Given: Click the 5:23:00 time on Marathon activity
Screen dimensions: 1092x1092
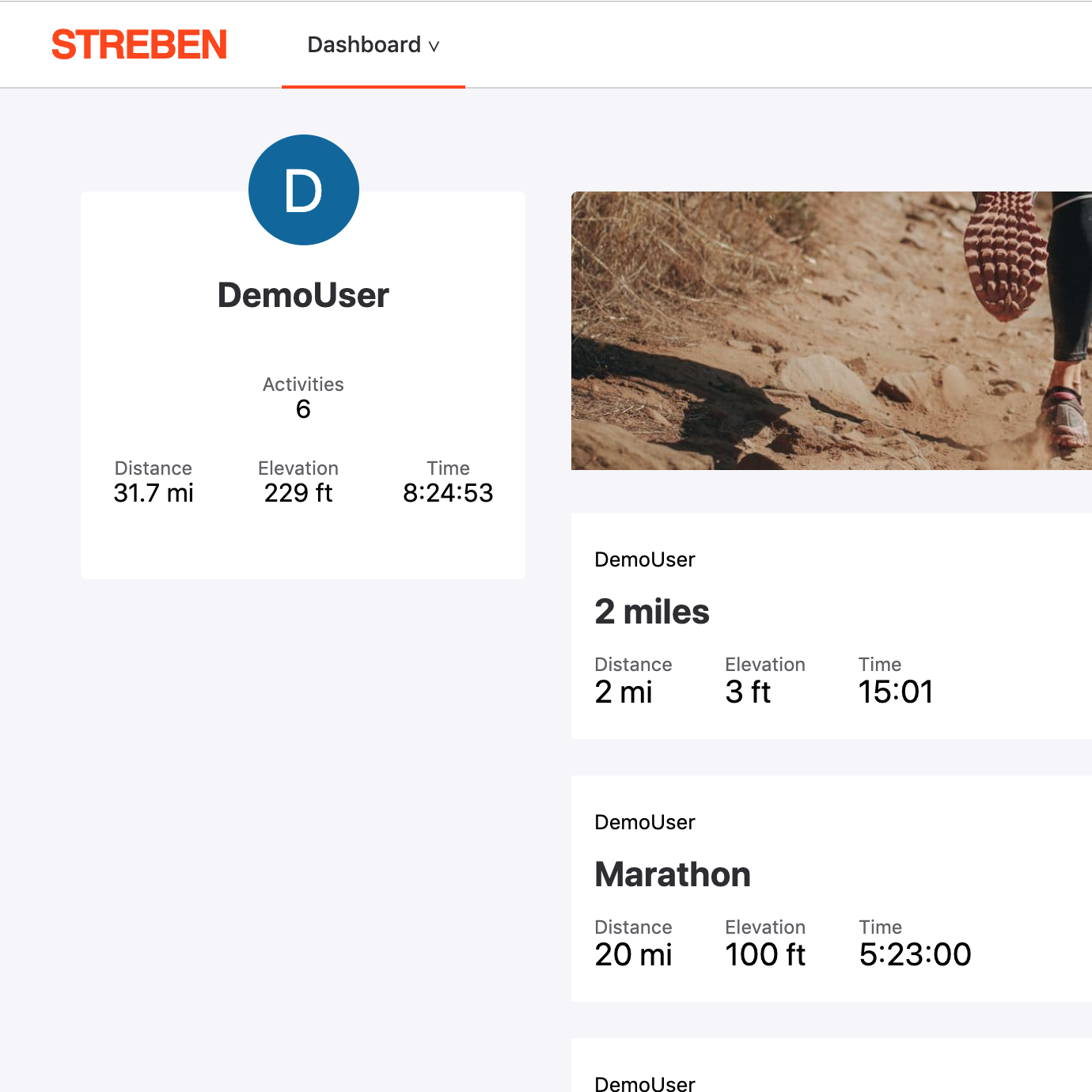Looking at the screenshot, I should click(x=915, y=954).
